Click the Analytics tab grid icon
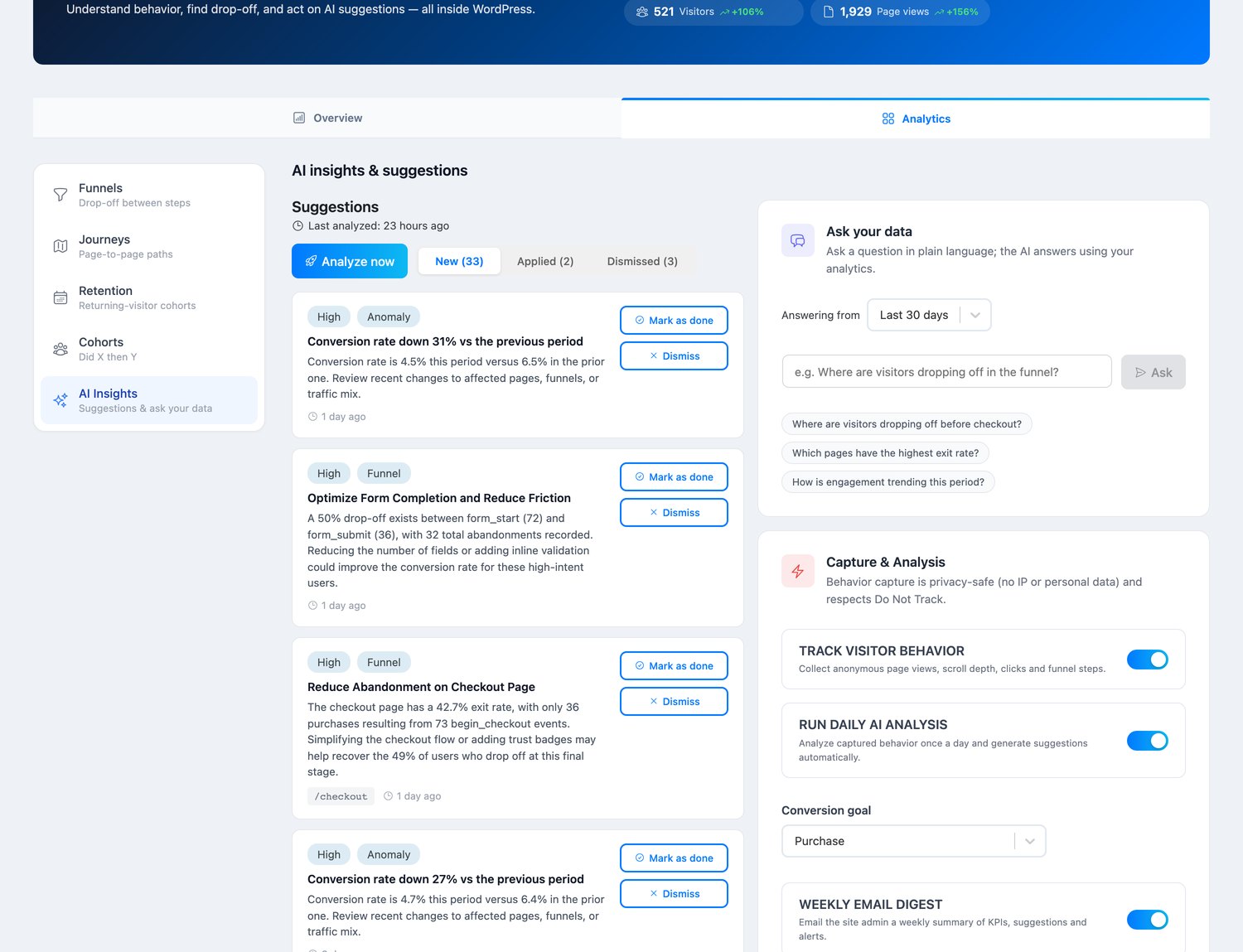 [888, 118]
